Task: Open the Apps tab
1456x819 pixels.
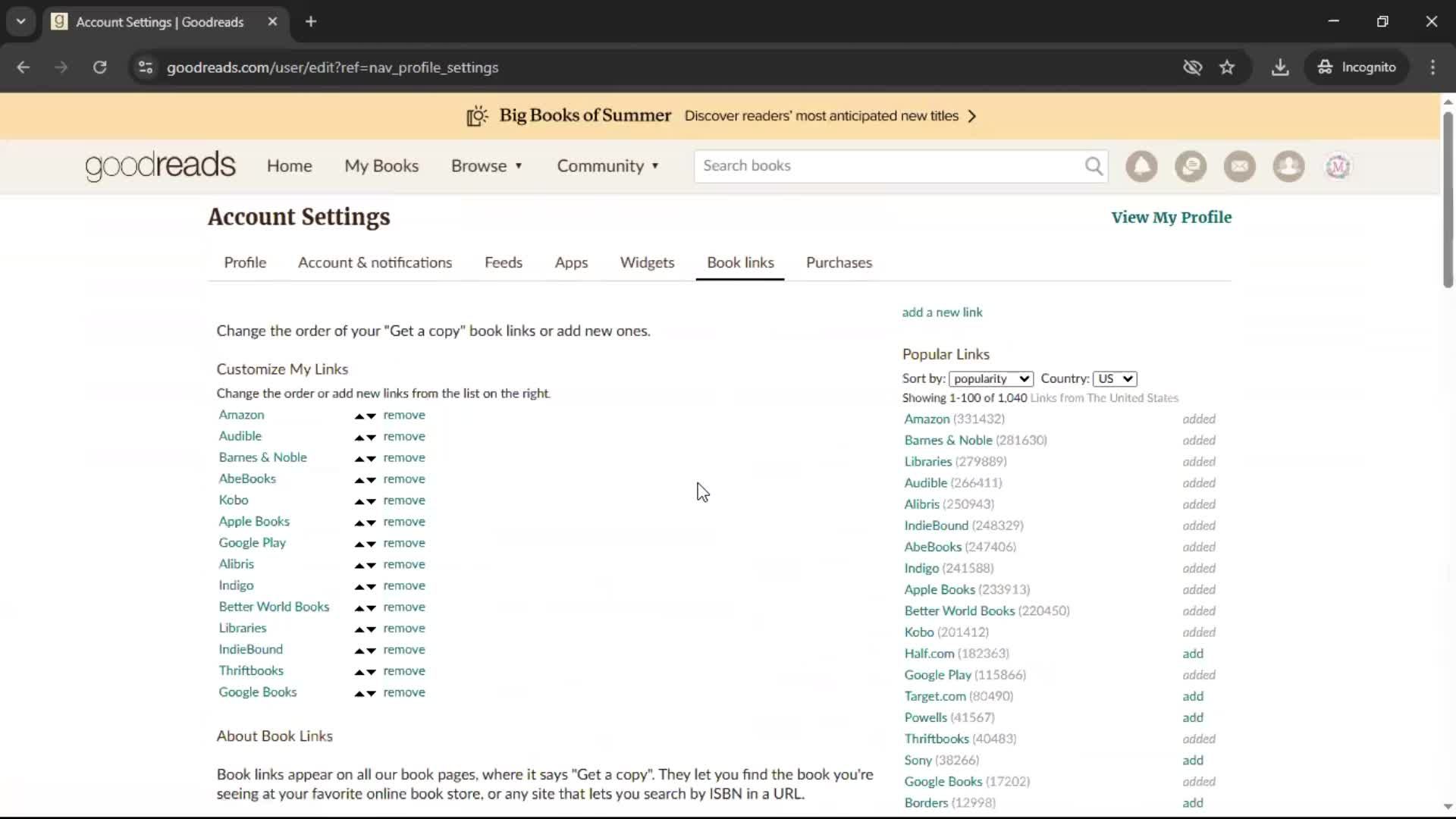Action: (571, 262)
